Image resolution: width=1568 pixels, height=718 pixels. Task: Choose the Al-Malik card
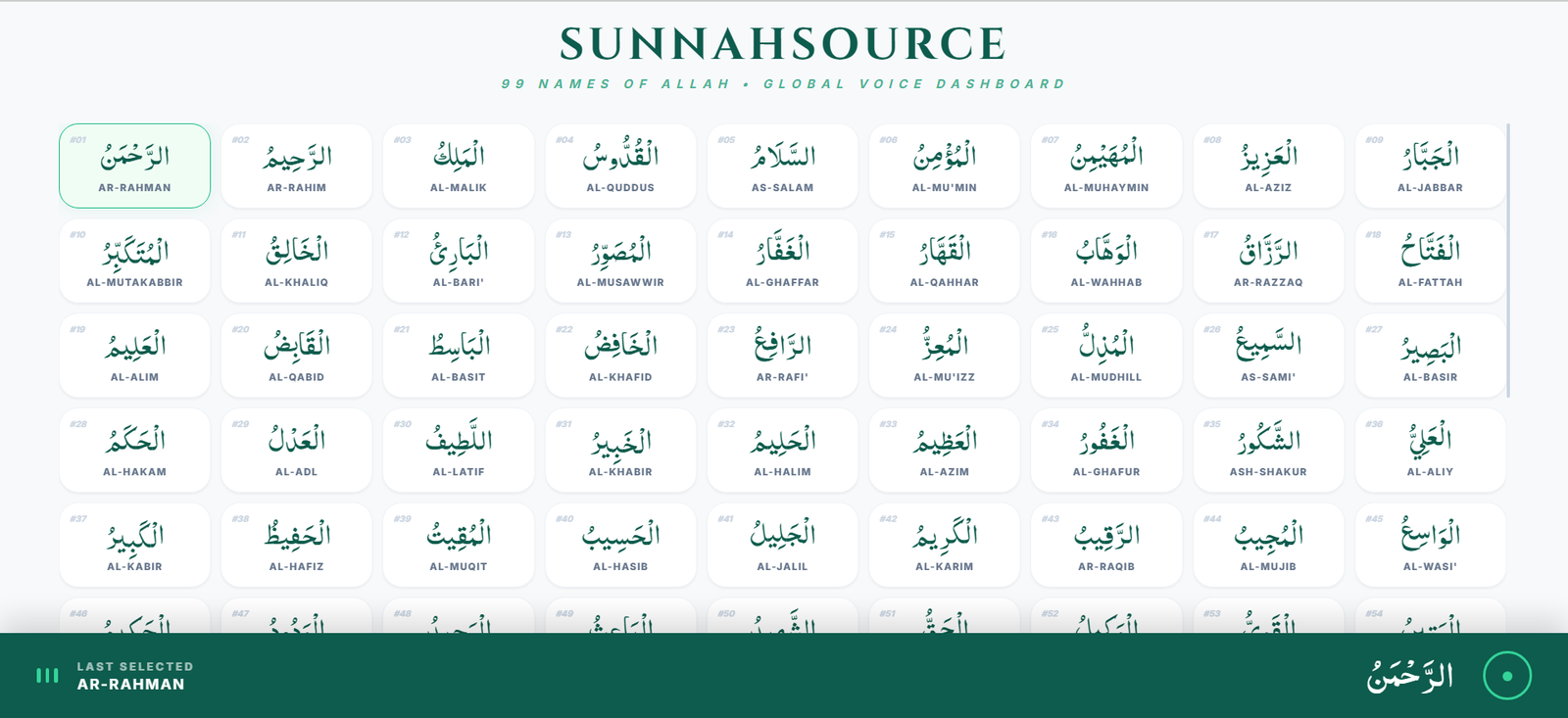(459, 166)
